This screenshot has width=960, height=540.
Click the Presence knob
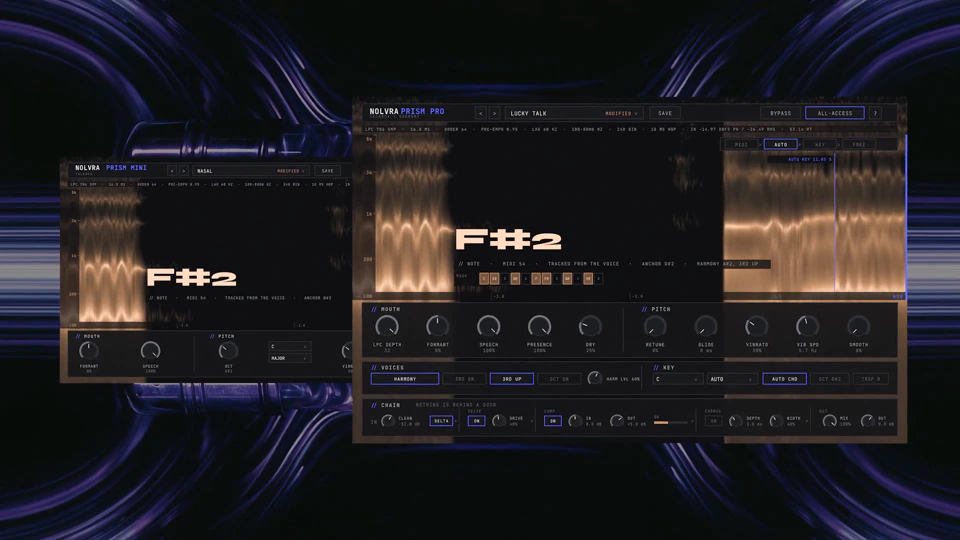[x=539, y=326]
